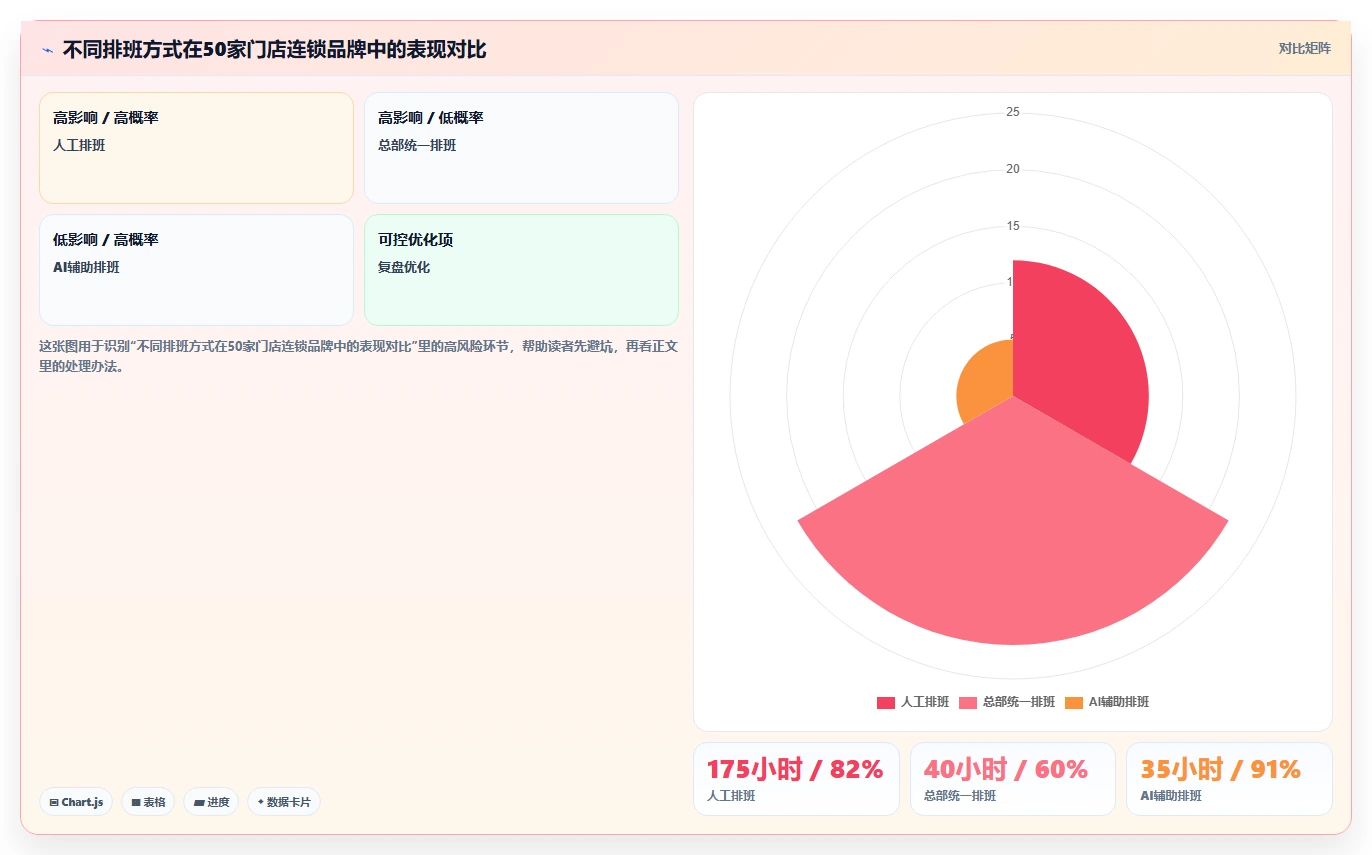Select the 40小时 / 60% stat card
The height and width of the screenshot is (855, 1372).
(x=1013, y=779)
